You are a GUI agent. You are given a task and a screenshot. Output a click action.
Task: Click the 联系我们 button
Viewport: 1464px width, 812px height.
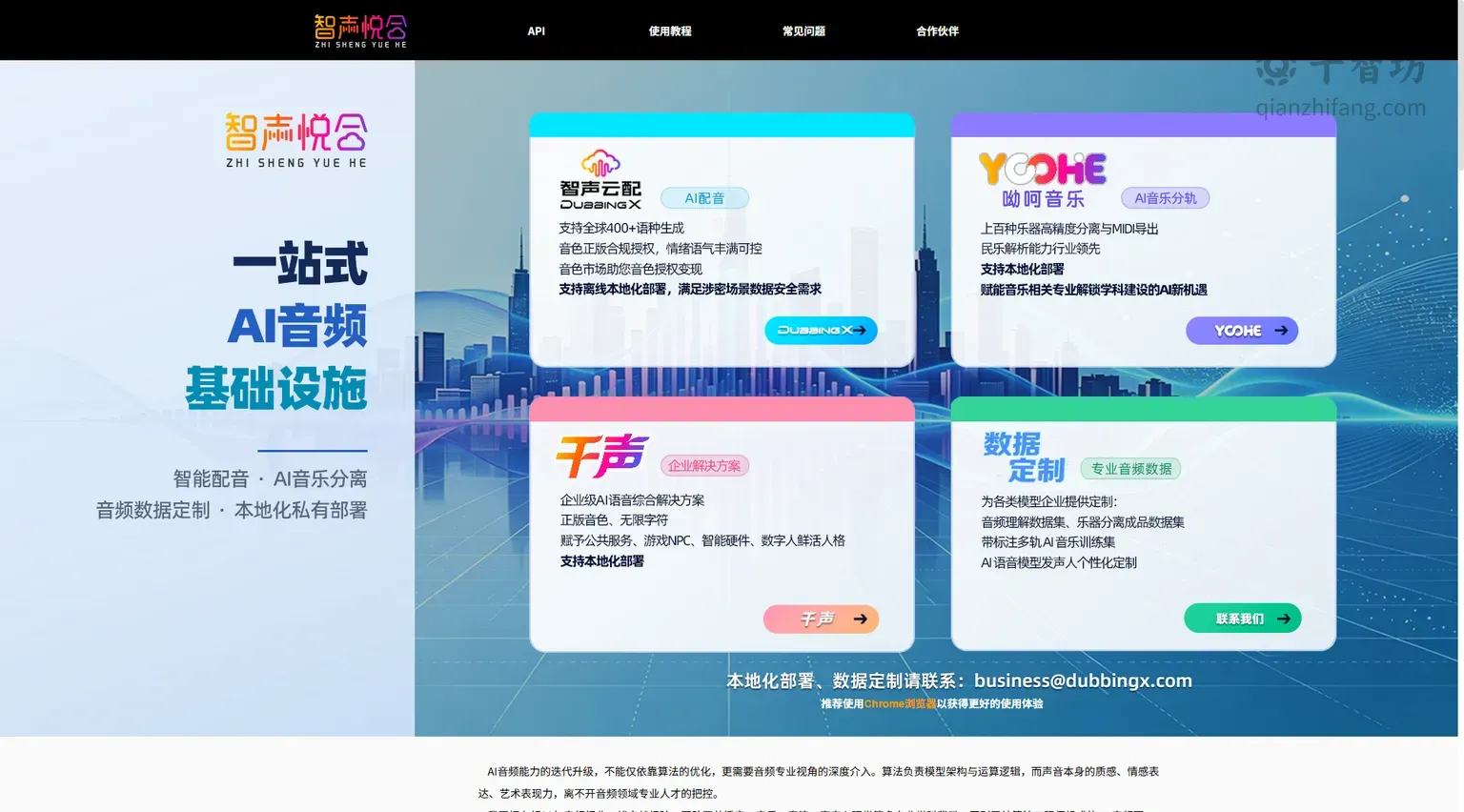[1243, 619]
